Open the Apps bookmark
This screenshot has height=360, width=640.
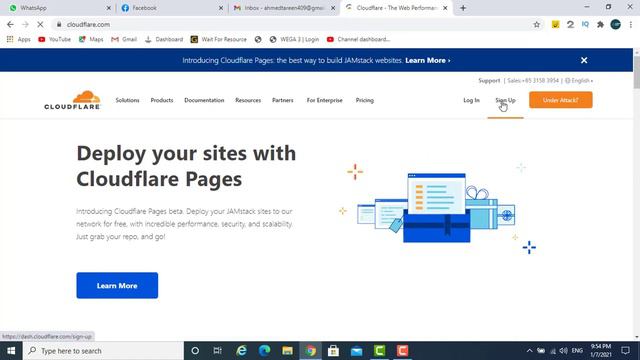click(18, 40)
